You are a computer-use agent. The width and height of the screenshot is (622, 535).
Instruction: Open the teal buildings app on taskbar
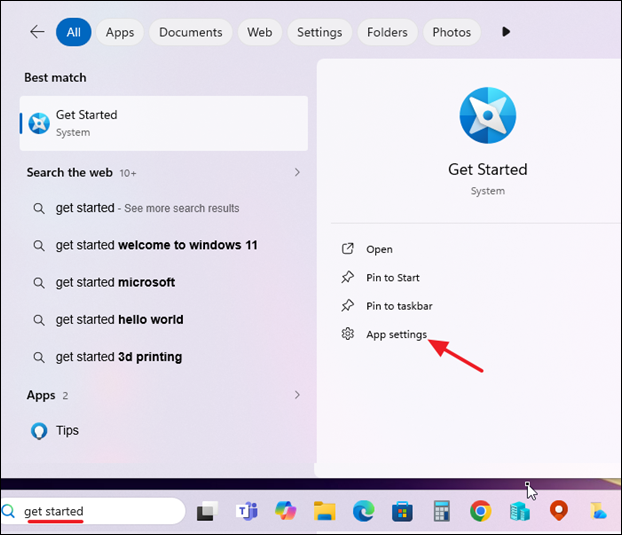coord(520,511)
